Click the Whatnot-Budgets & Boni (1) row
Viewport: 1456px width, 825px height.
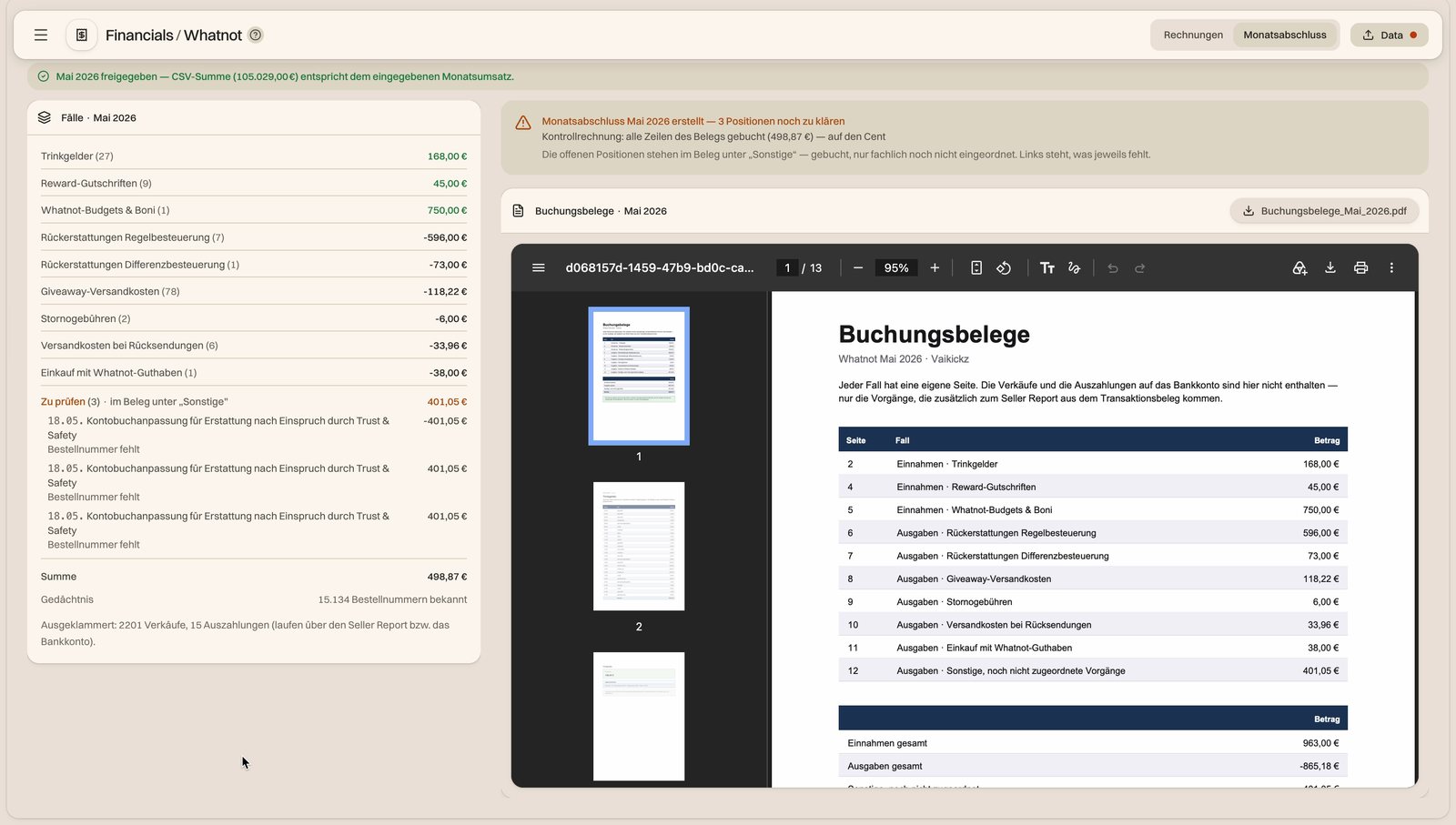[254, 210]
